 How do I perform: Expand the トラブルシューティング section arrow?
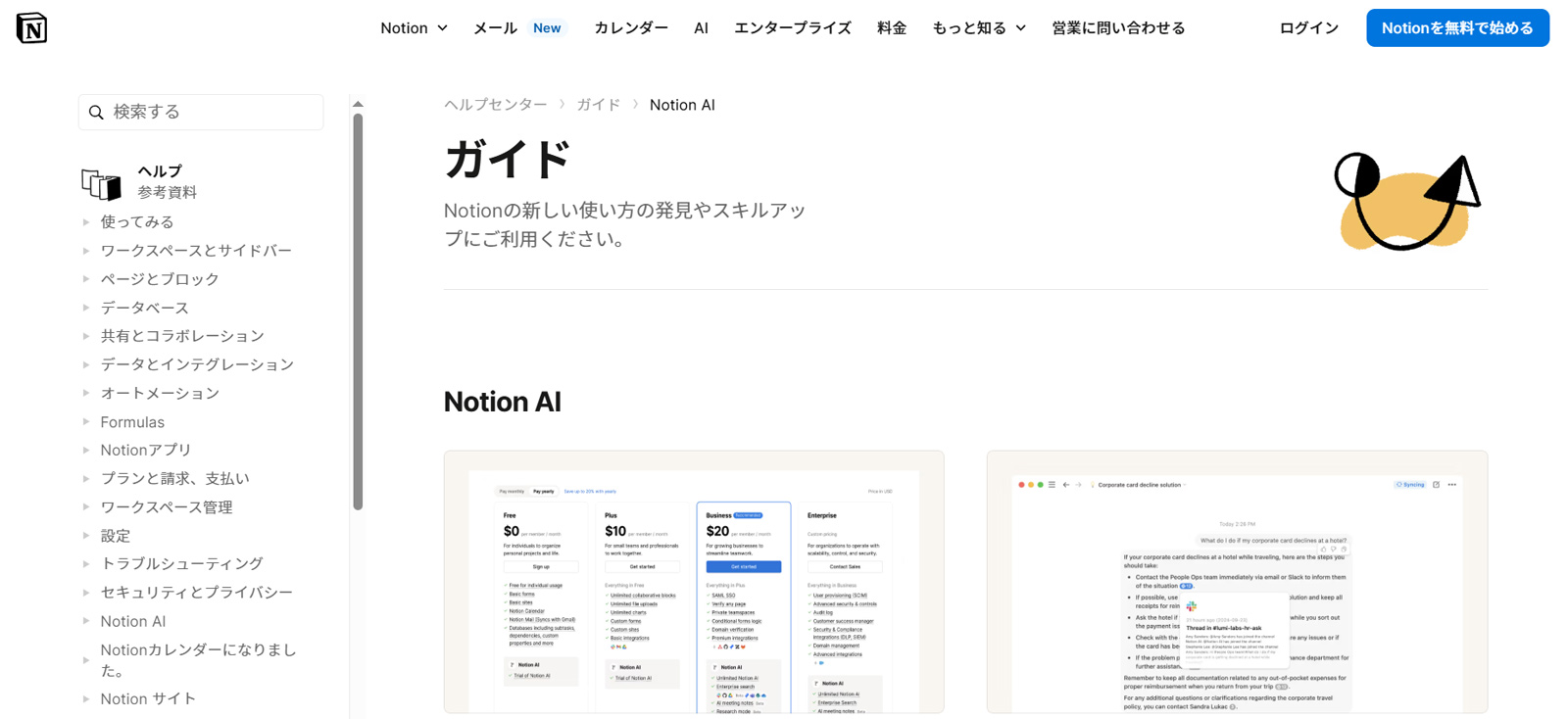point(86,564)
